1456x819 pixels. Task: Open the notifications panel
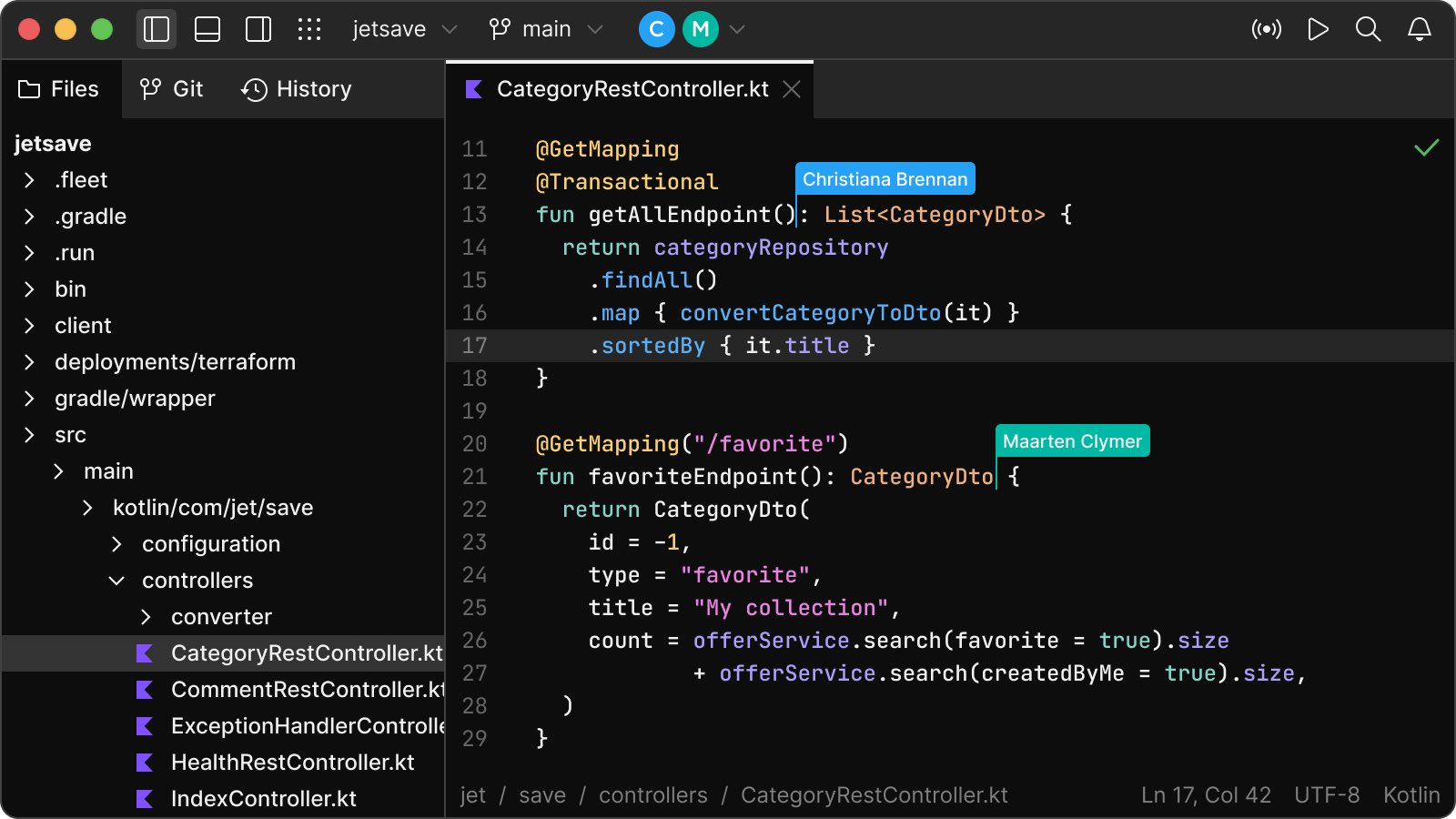1420,28
